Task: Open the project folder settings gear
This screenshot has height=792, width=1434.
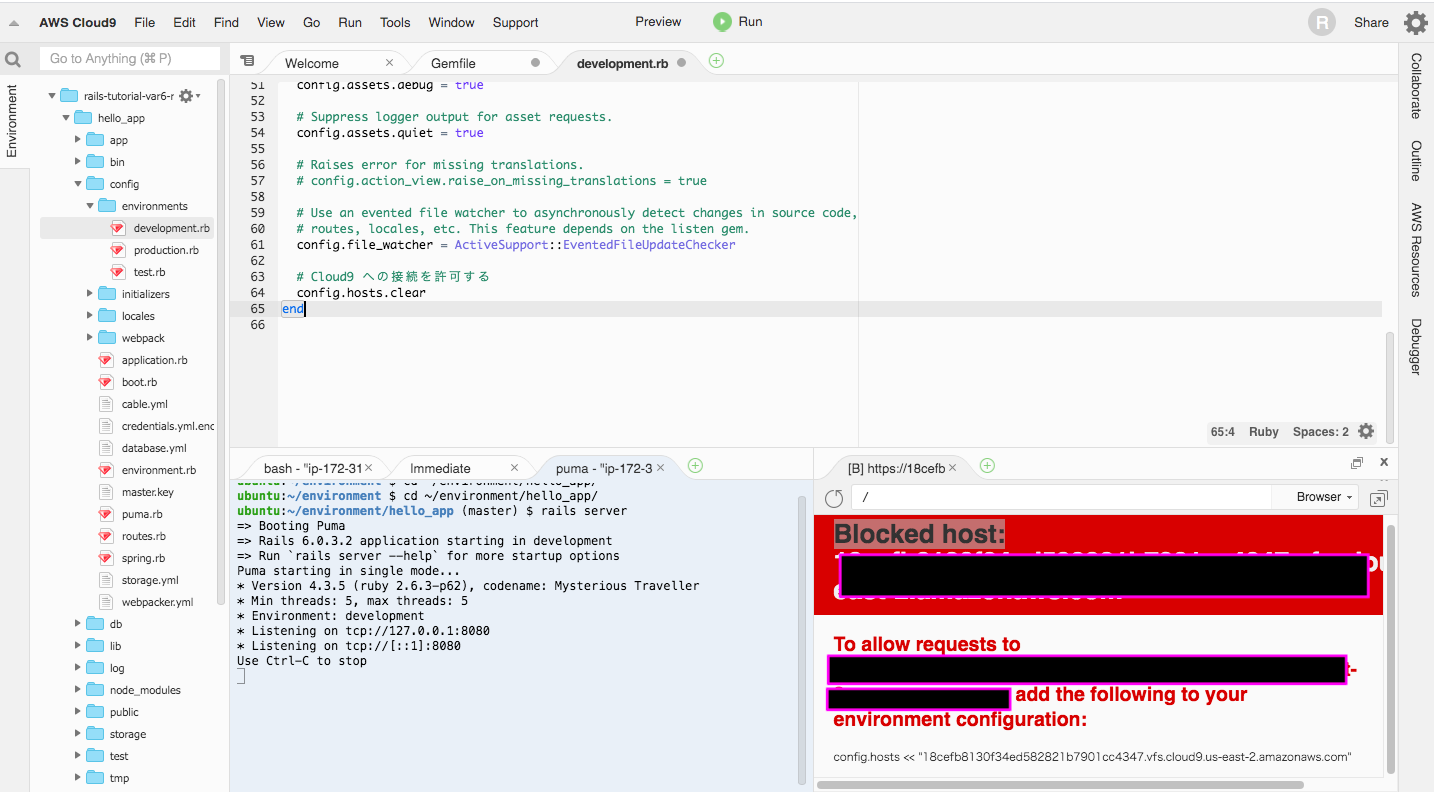Action: coord(186,96)
